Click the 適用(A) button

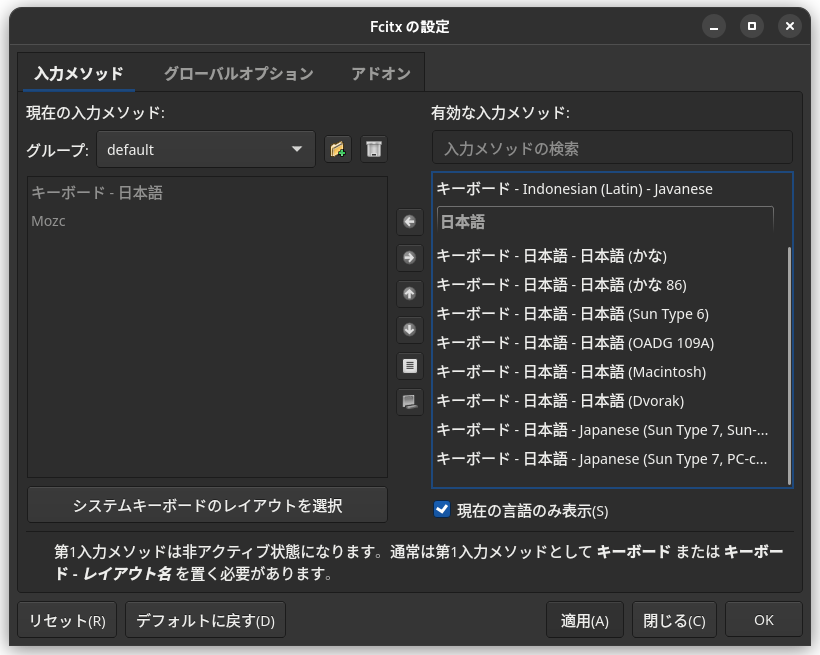[x=585, y=620]
